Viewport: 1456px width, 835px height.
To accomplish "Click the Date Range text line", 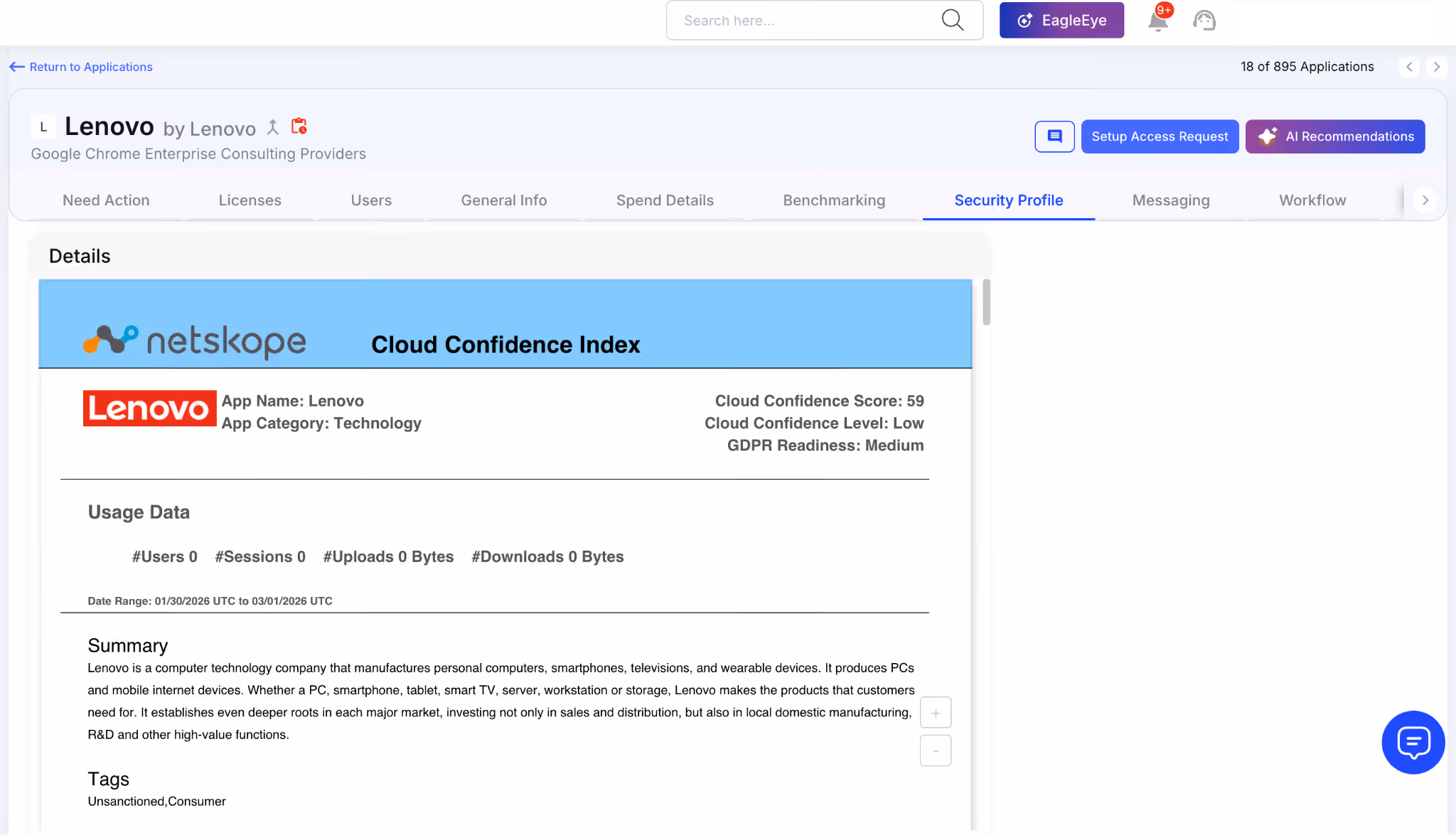I will click(x=210, y=601).
